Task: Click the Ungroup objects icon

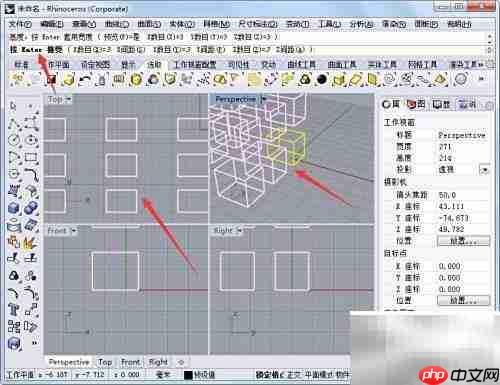Action: tap(31, 276)
